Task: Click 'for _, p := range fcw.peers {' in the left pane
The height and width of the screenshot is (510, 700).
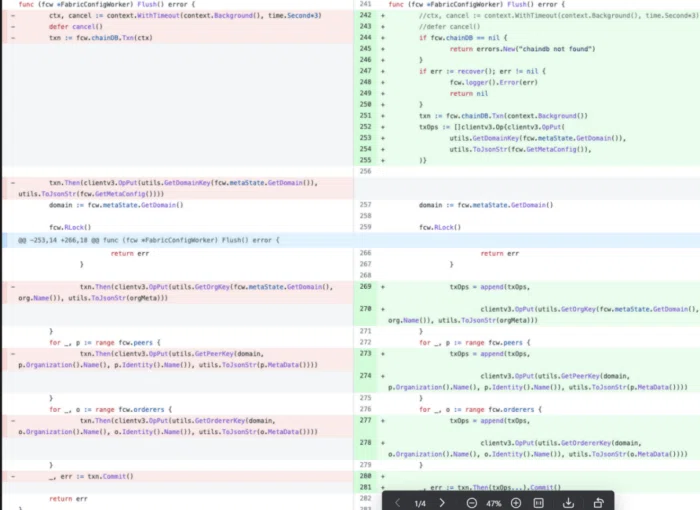Action: tap(105, 343)
